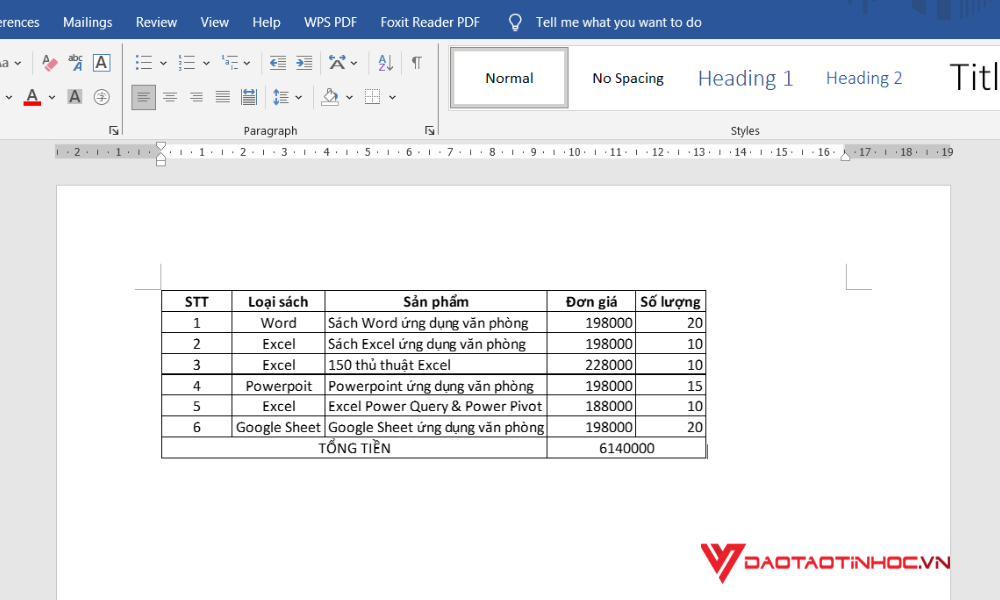Toggle the Show/Hide paragraph marks icon

416,61
